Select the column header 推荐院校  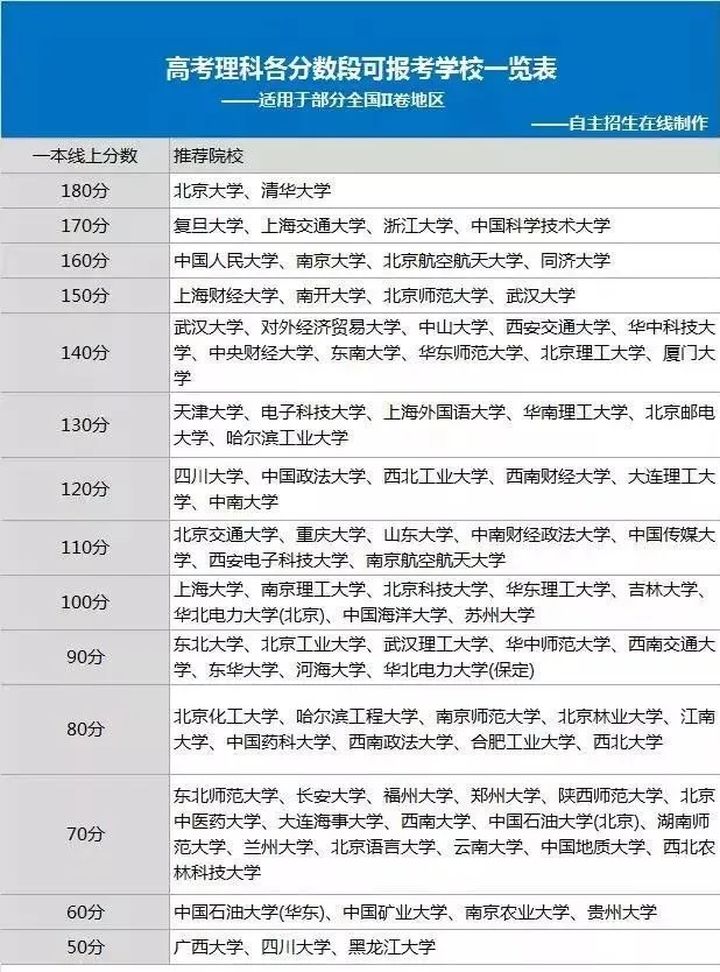pyautogui.click(x=208, y=156)
